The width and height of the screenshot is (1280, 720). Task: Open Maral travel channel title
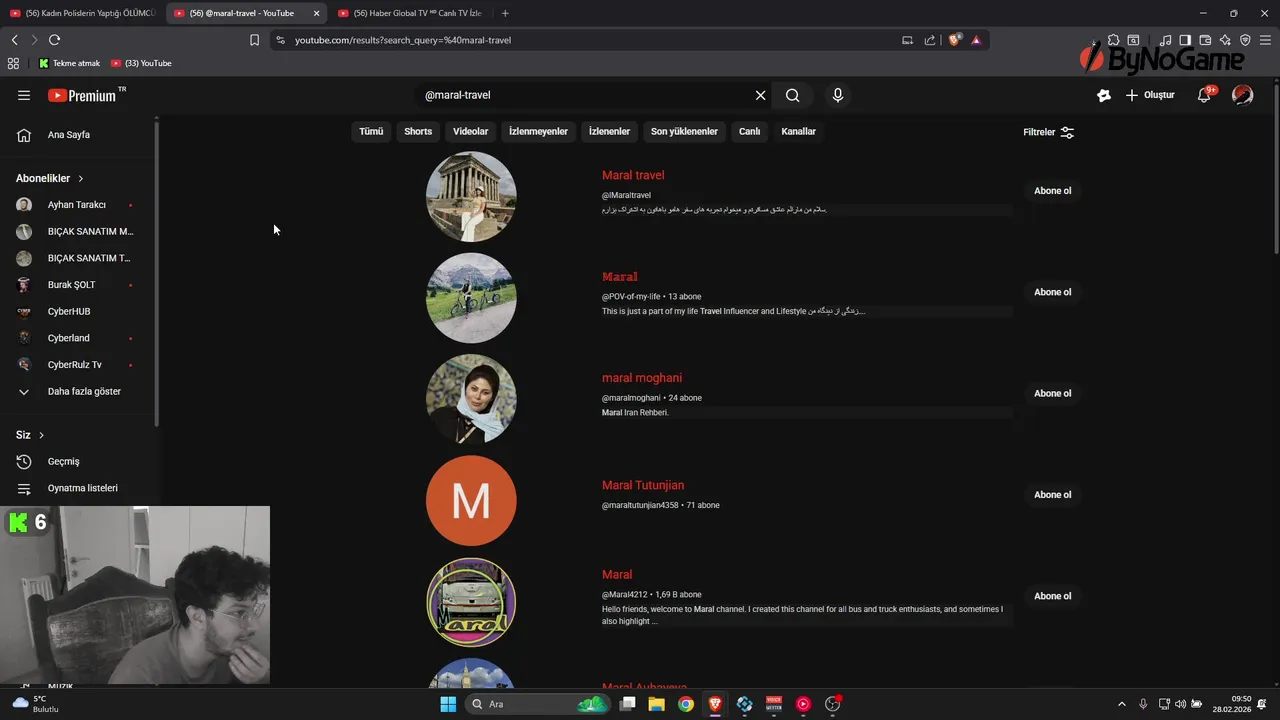click(x=633, y=175)
